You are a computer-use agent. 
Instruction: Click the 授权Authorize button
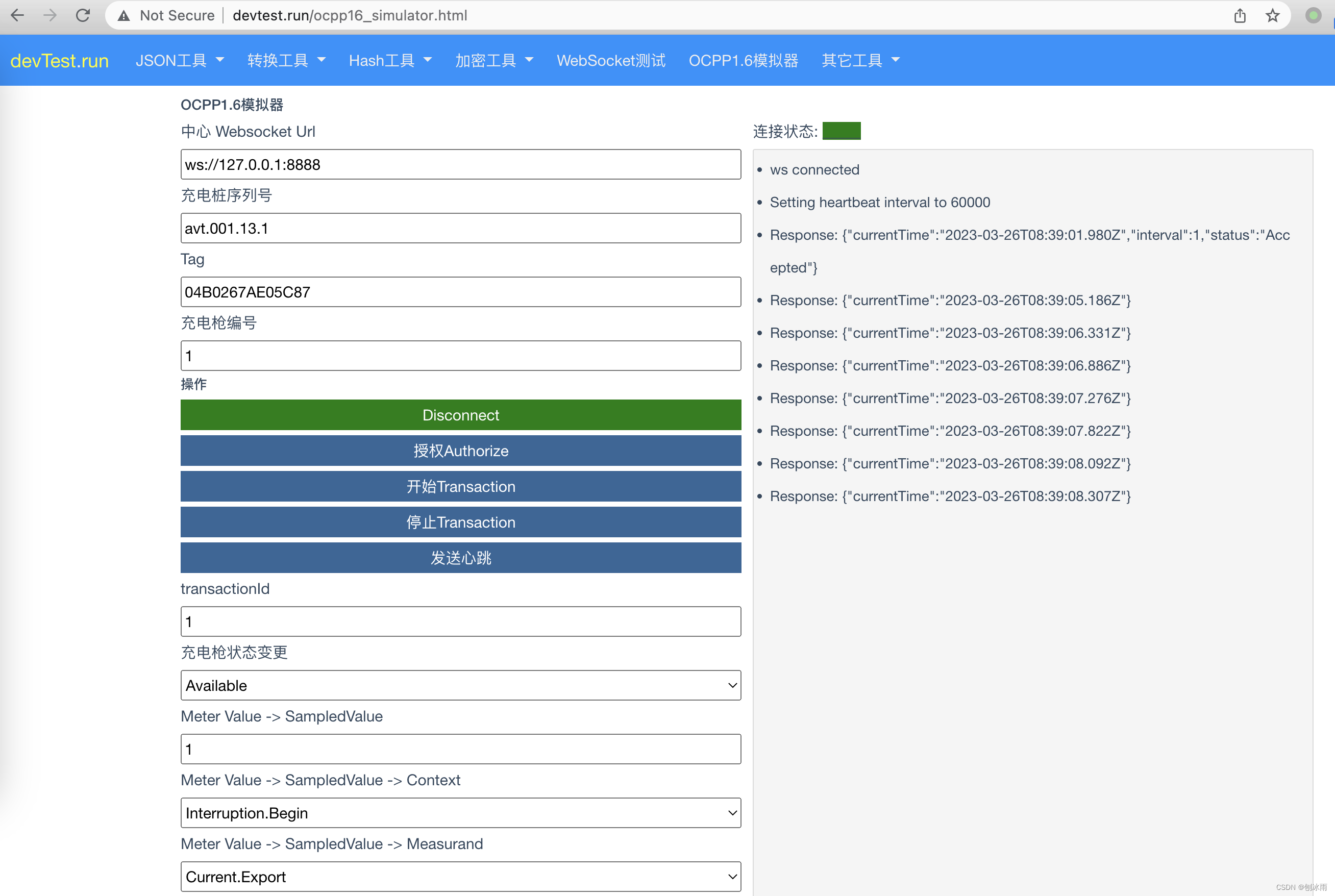click(461, 451)
